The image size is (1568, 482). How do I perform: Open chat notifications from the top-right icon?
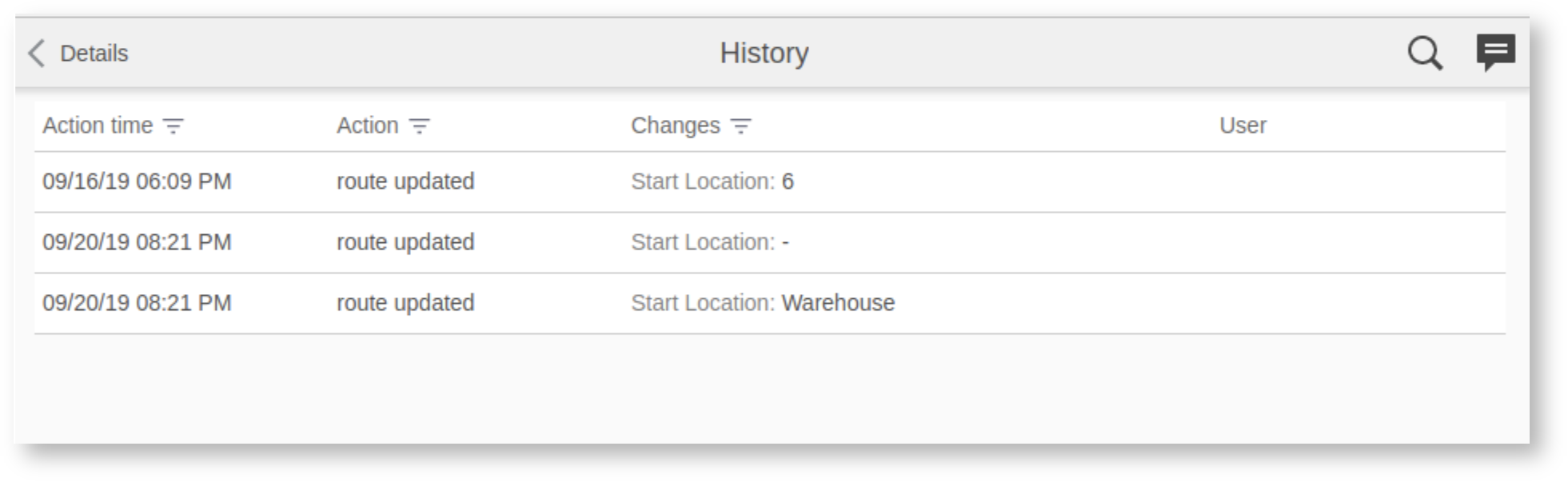point(1497,52)
